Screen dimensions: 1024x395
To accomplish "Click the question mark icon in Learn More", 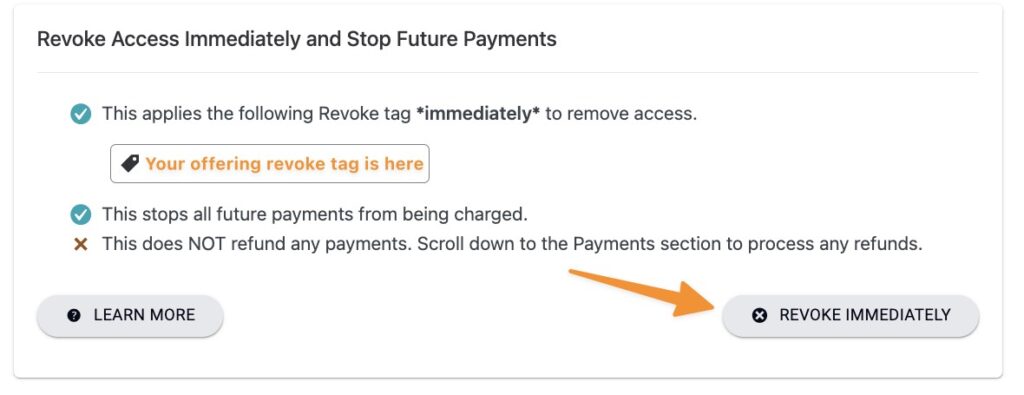I will click(x=74, y=316).
